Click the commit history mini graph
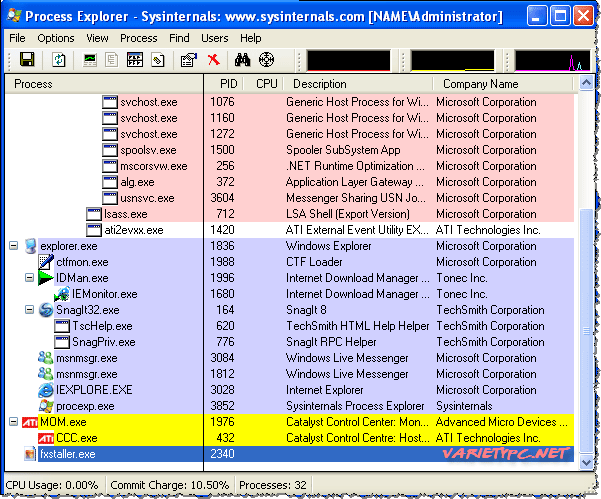This screenshot has height=499, width=601. [x=453, y=60]
